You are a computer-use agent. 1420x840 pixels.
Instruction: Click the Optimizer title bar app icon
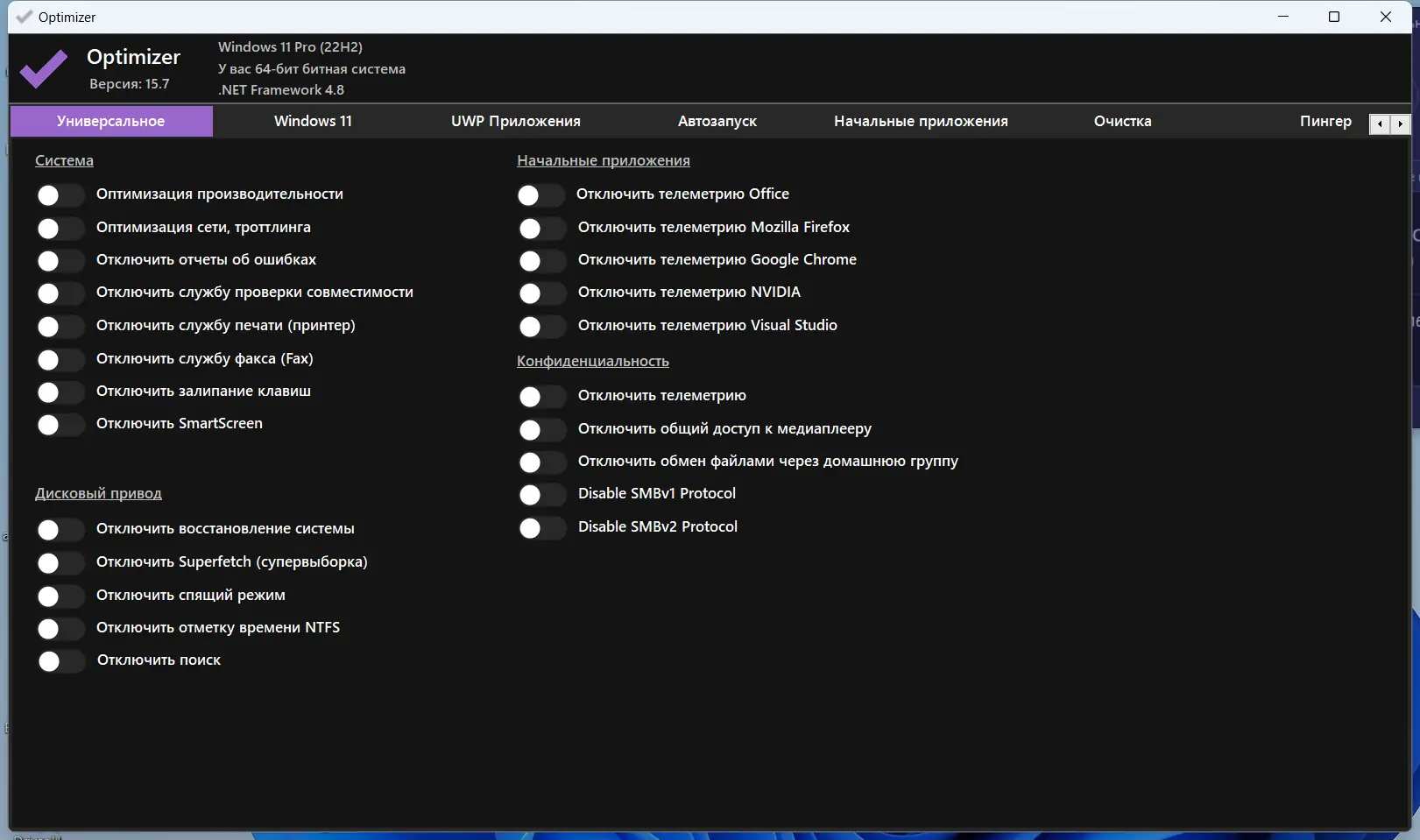coord(25,17)
